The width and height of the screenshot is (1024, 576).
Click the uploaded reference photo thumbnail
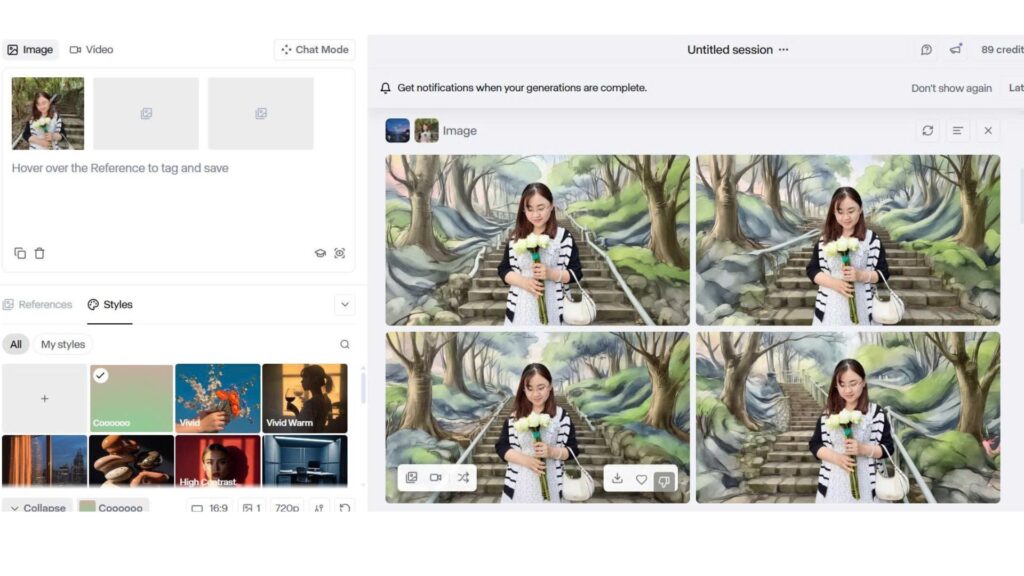click(x=47, y=113)
